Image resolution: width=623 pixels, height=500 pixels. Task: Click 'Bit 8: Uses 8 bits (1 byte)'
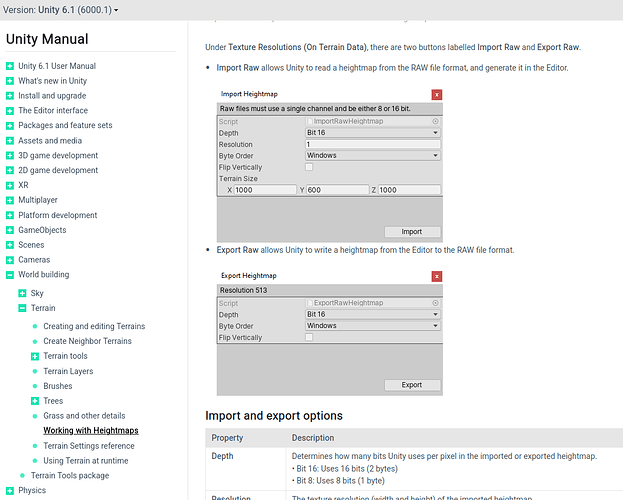341,481
